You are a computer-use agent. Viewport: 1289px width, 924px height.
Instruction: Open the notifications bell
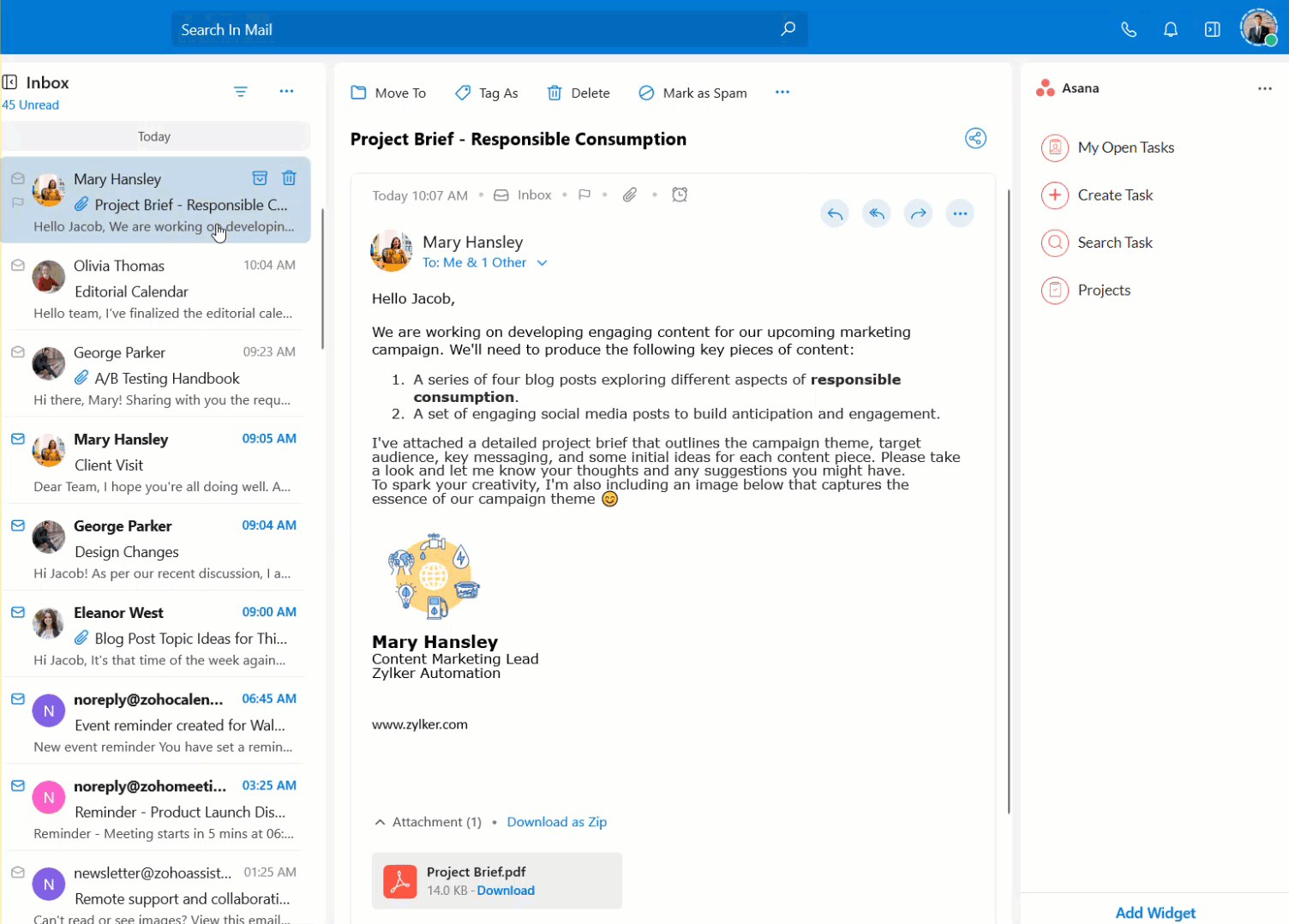click(x=1170, y=30)
